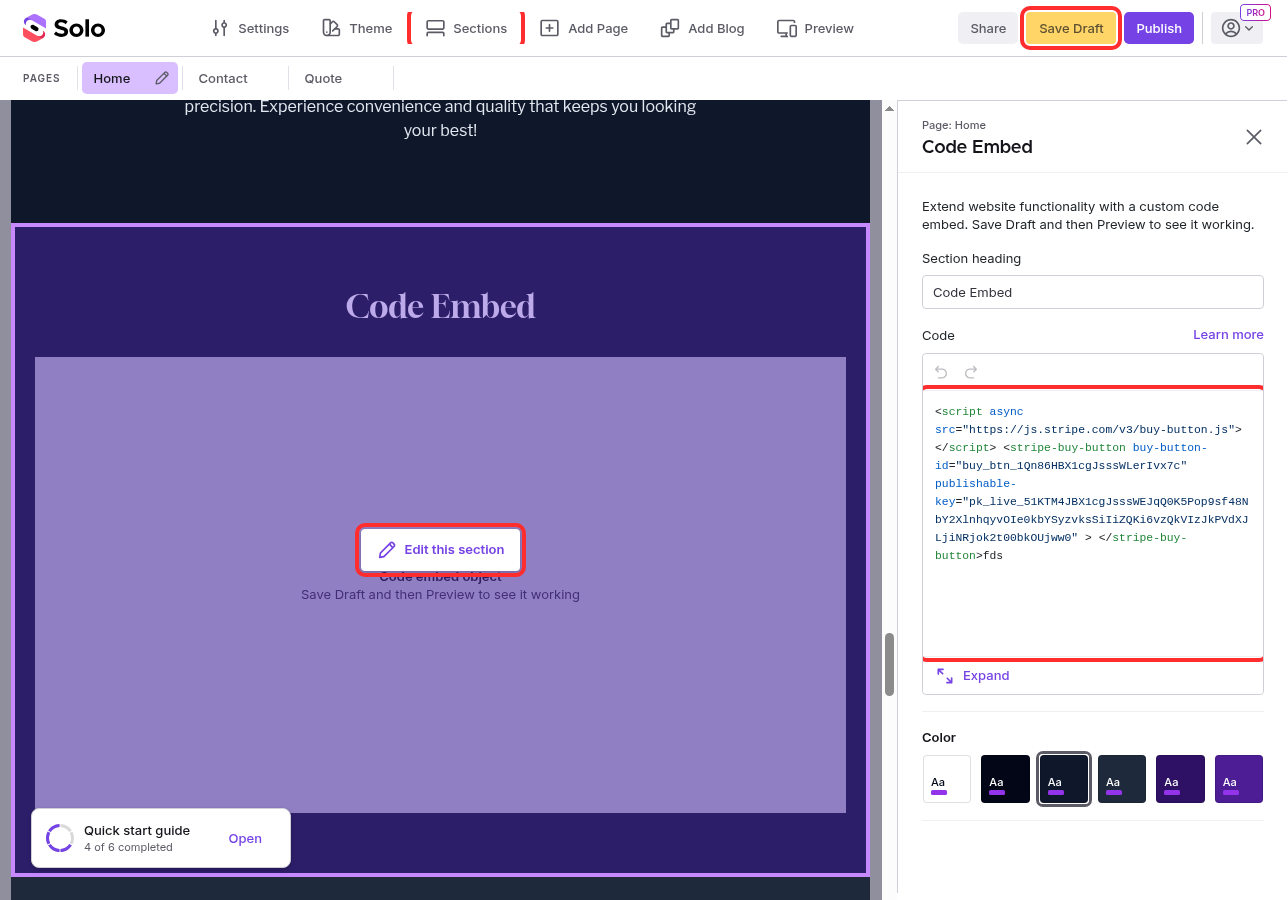1288x900 pixels.
Task: Click inside the code editor text area
Action: (1093, 523)
